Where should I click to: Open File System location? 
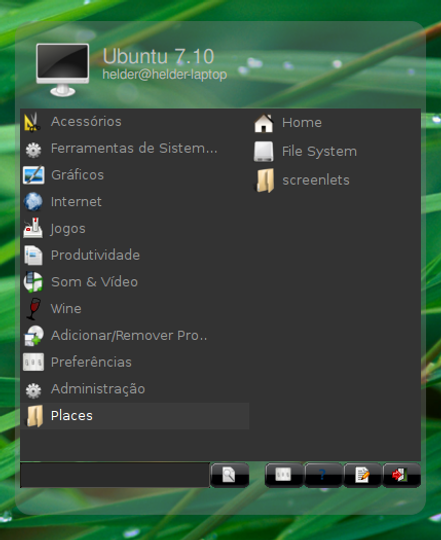(x=335, y=152)
